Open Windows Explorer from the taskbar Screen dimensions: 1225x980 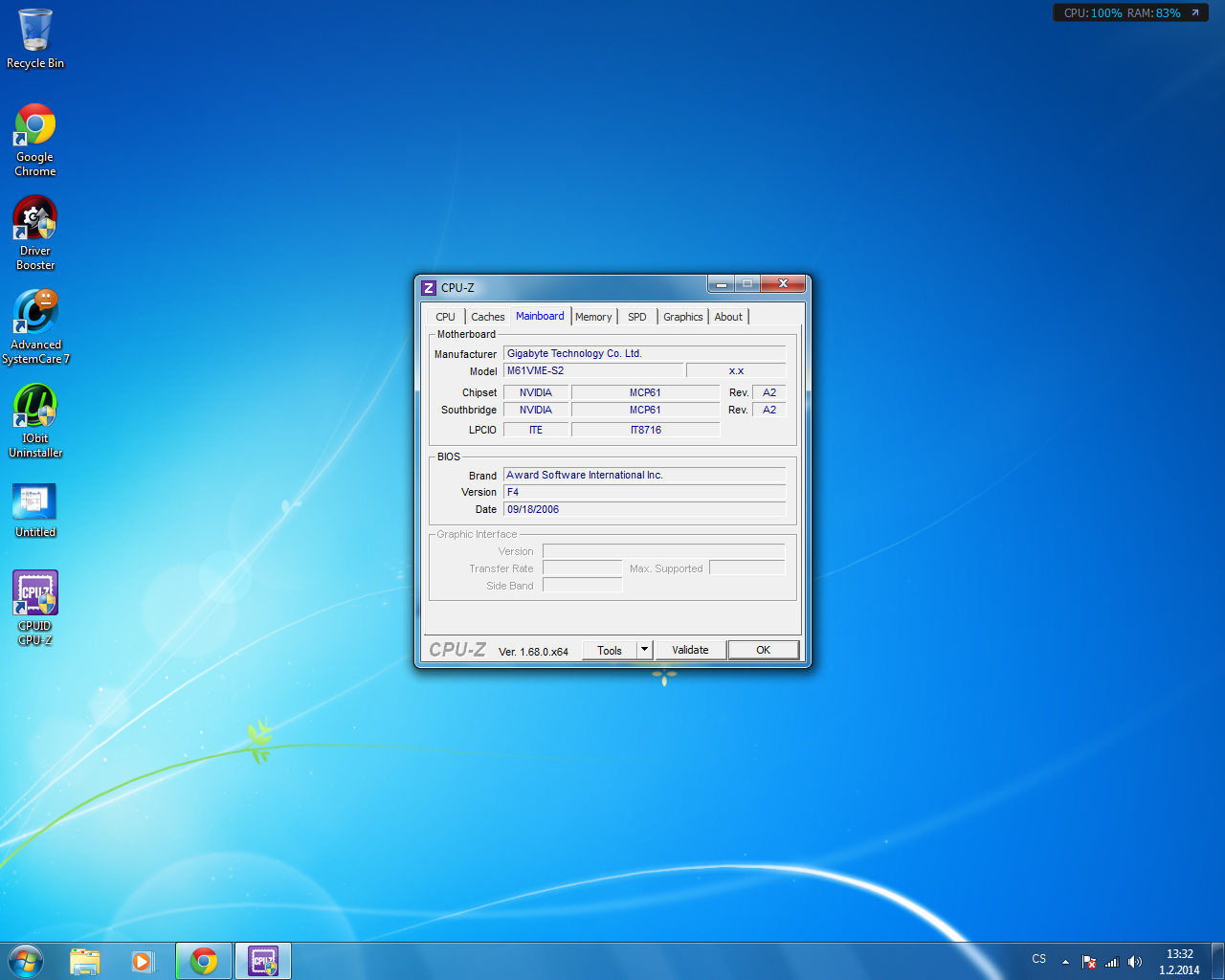85,961
